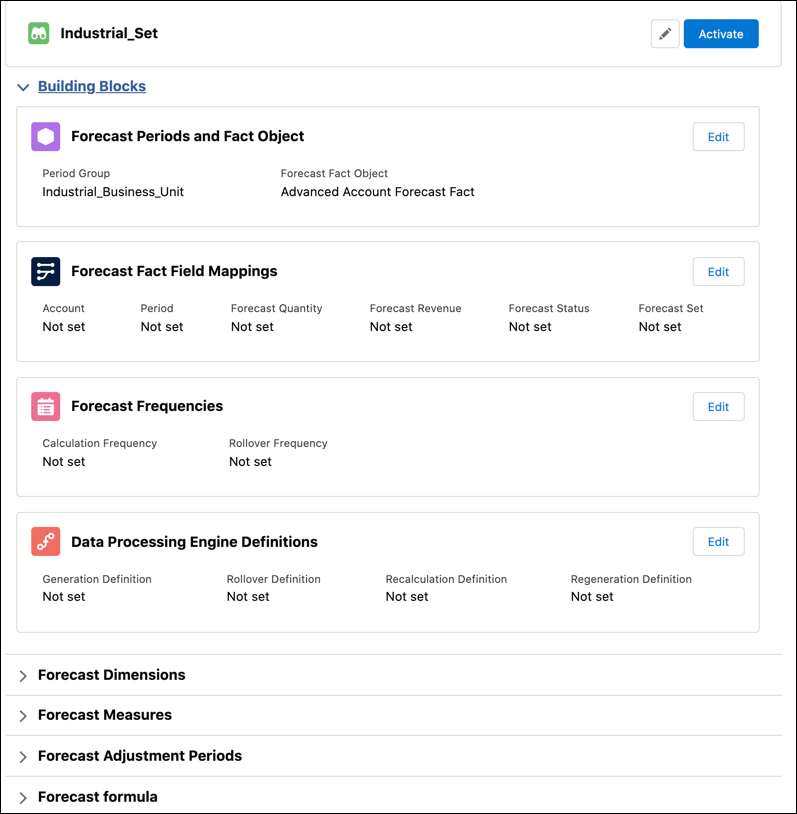This screenshot has height=814, width=797.
Task: Click the Data Processing Engine Definitions icon
Action: [x=46, y=542]
